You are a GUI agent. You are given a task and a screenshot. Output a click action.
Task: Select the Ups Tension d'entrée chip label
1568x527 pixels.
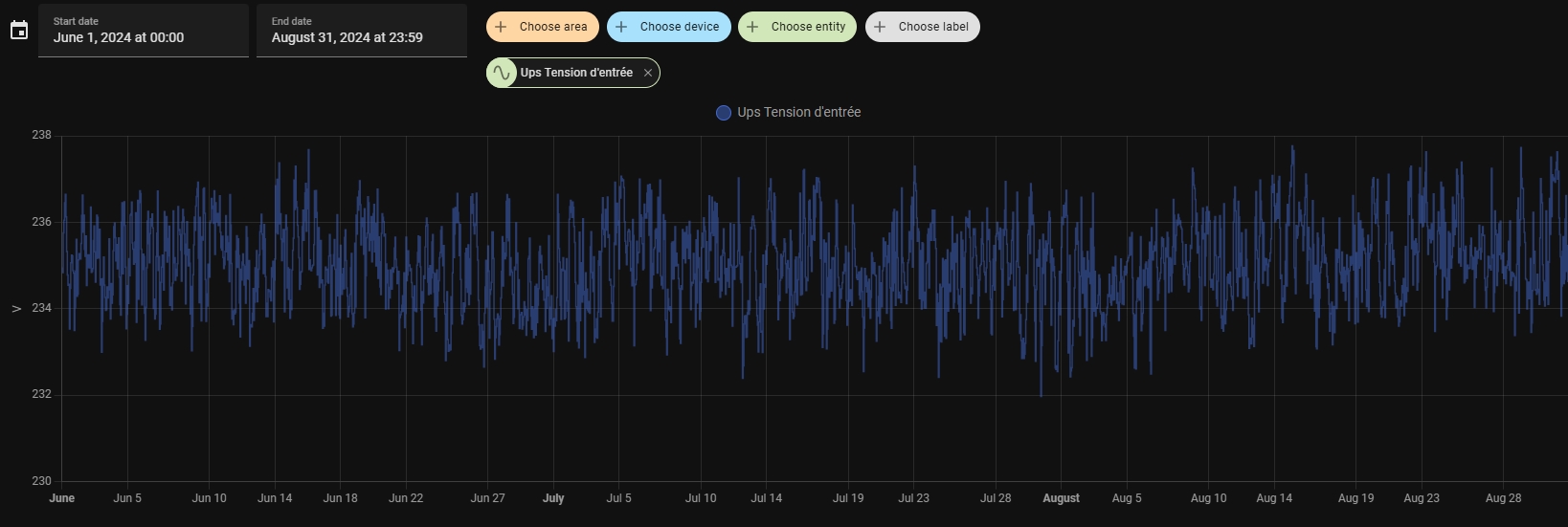pyautogui.click(x=576, y=73)
